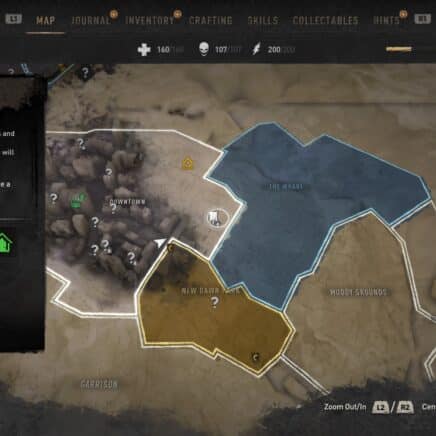Select the Muddy Grounds region label
436x436 pixels.
point(358,292)
